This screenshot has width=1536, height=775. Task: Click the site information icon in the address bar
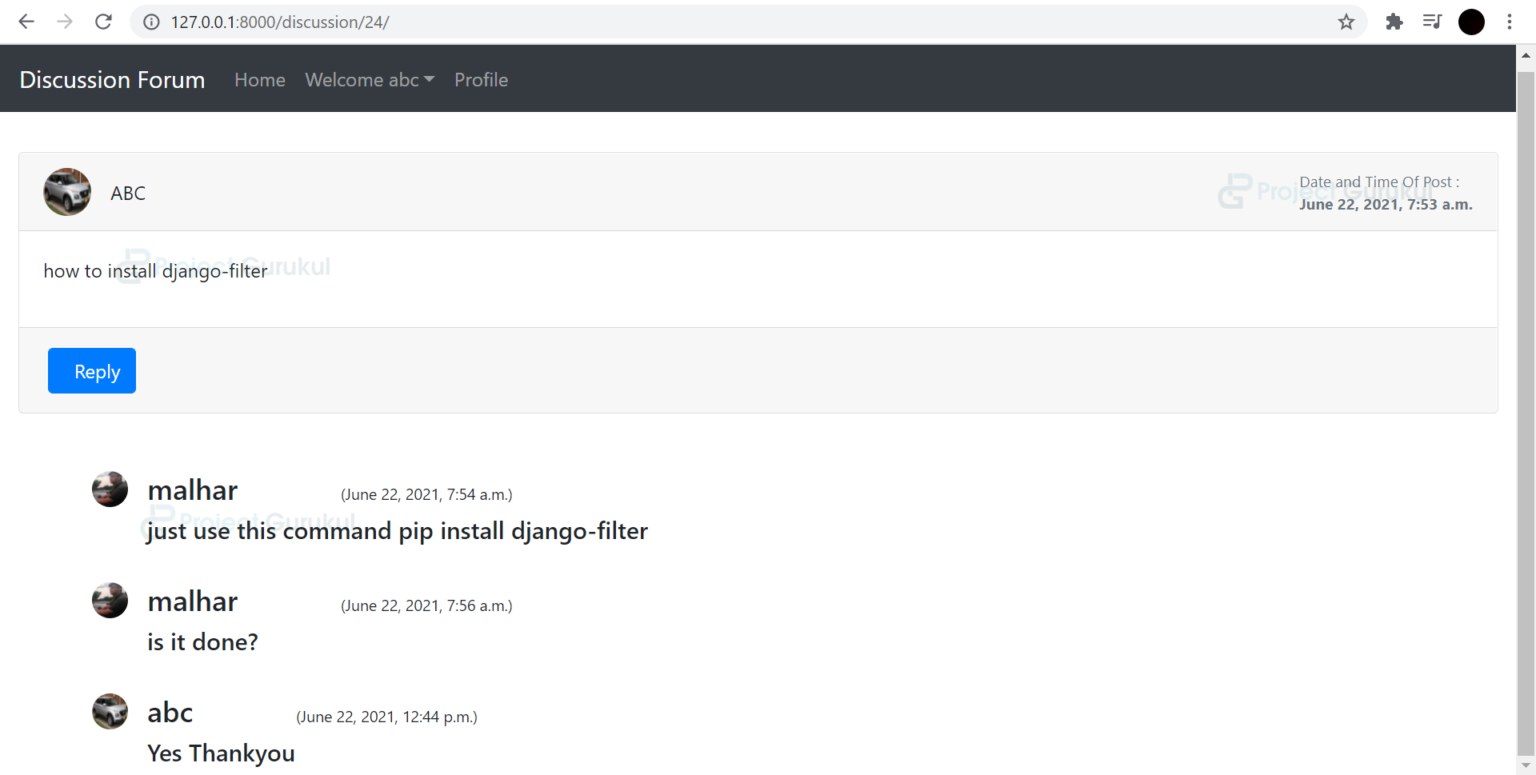pos(150,21)
